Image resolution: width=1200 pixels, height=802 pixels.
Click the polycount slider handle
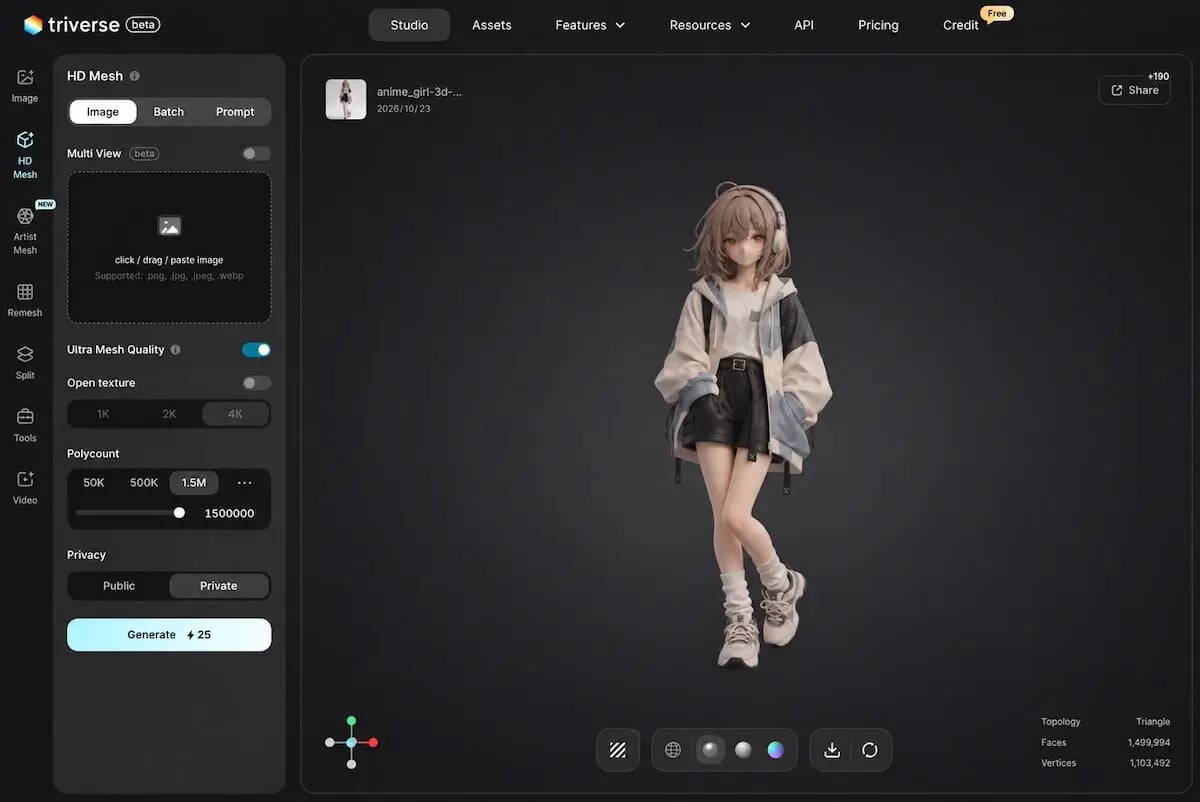pos(179,513)
